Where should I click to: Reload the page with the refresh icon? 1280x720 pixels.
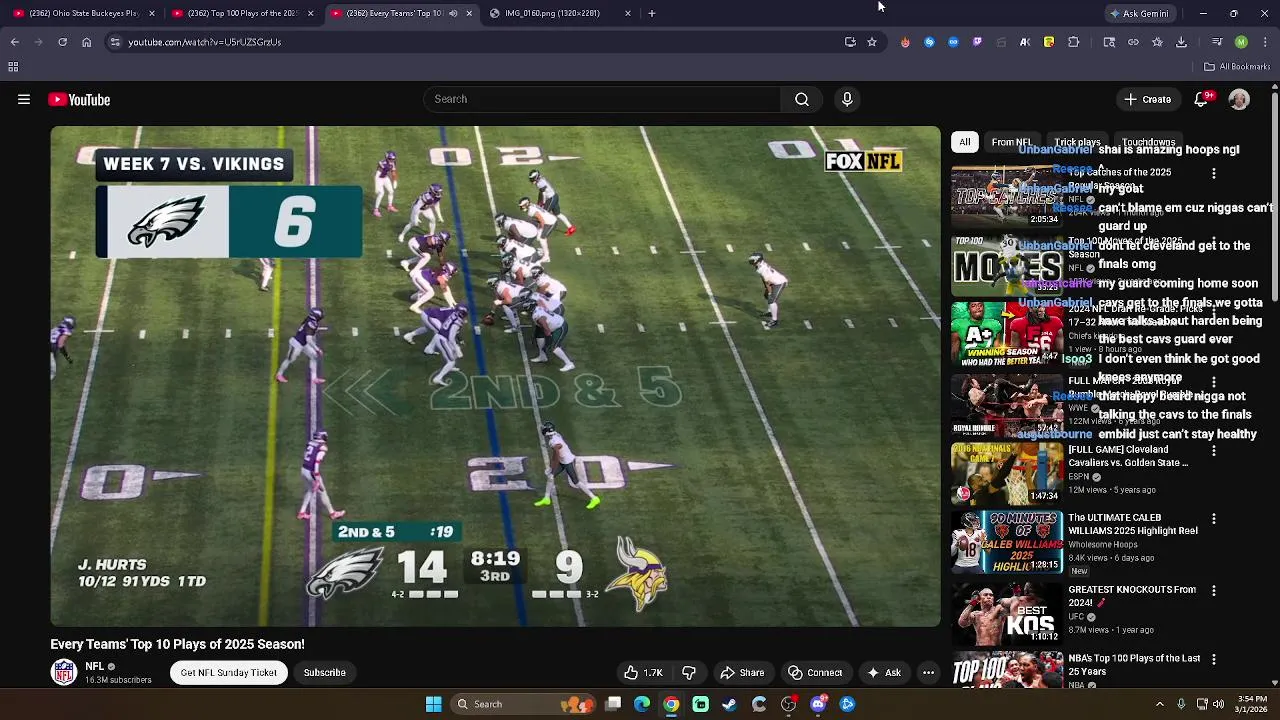pos(62,42)
